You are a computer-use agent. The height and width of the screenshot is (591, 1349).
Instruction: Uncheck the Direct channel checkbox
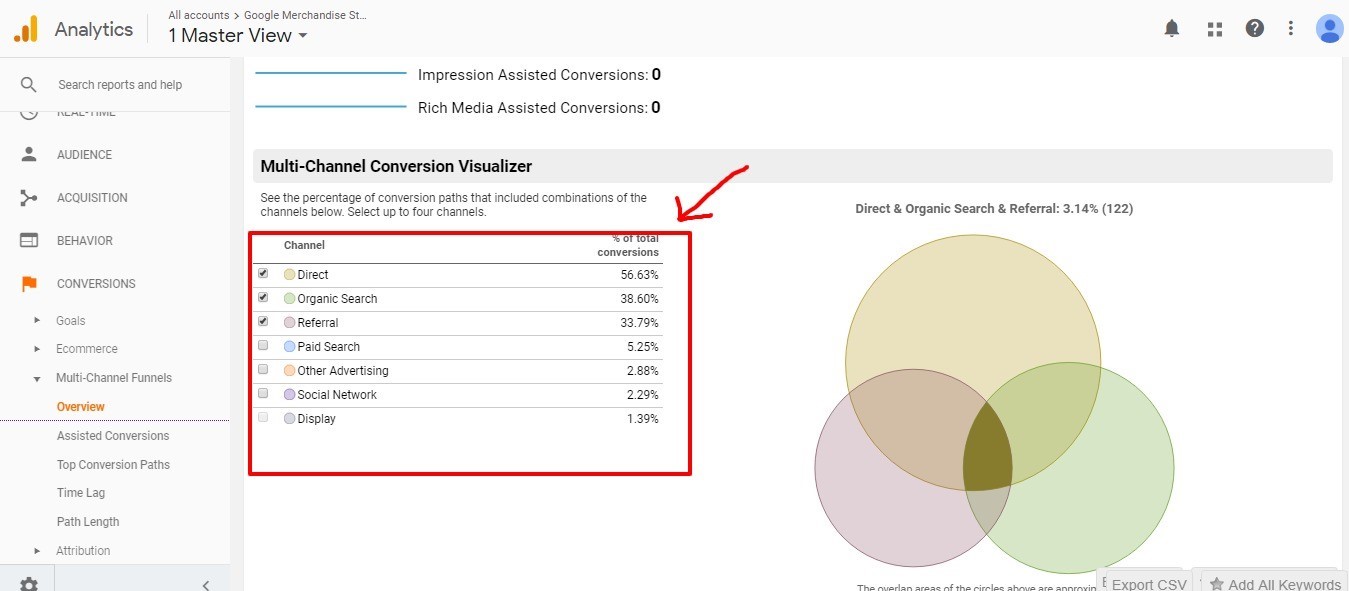[263, 273]
